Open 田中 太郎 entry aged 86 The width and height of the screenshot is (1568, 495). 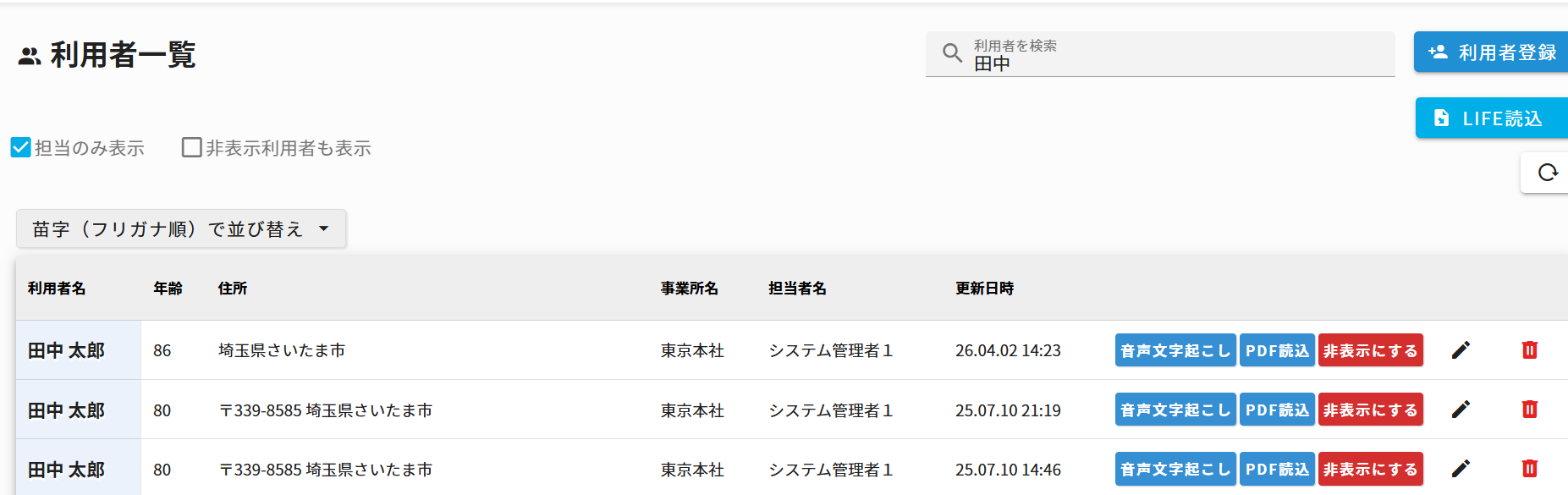(67, 350)
